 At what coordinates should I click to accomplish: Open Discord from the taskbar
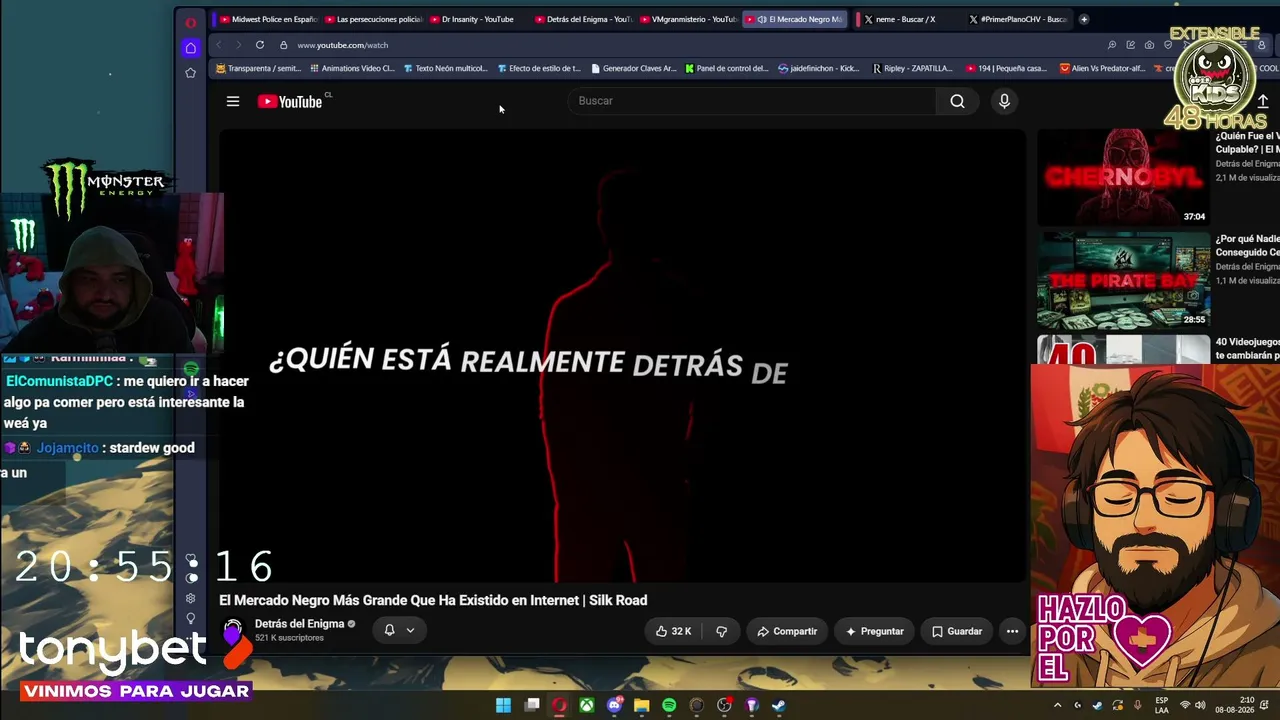(614, 705)
